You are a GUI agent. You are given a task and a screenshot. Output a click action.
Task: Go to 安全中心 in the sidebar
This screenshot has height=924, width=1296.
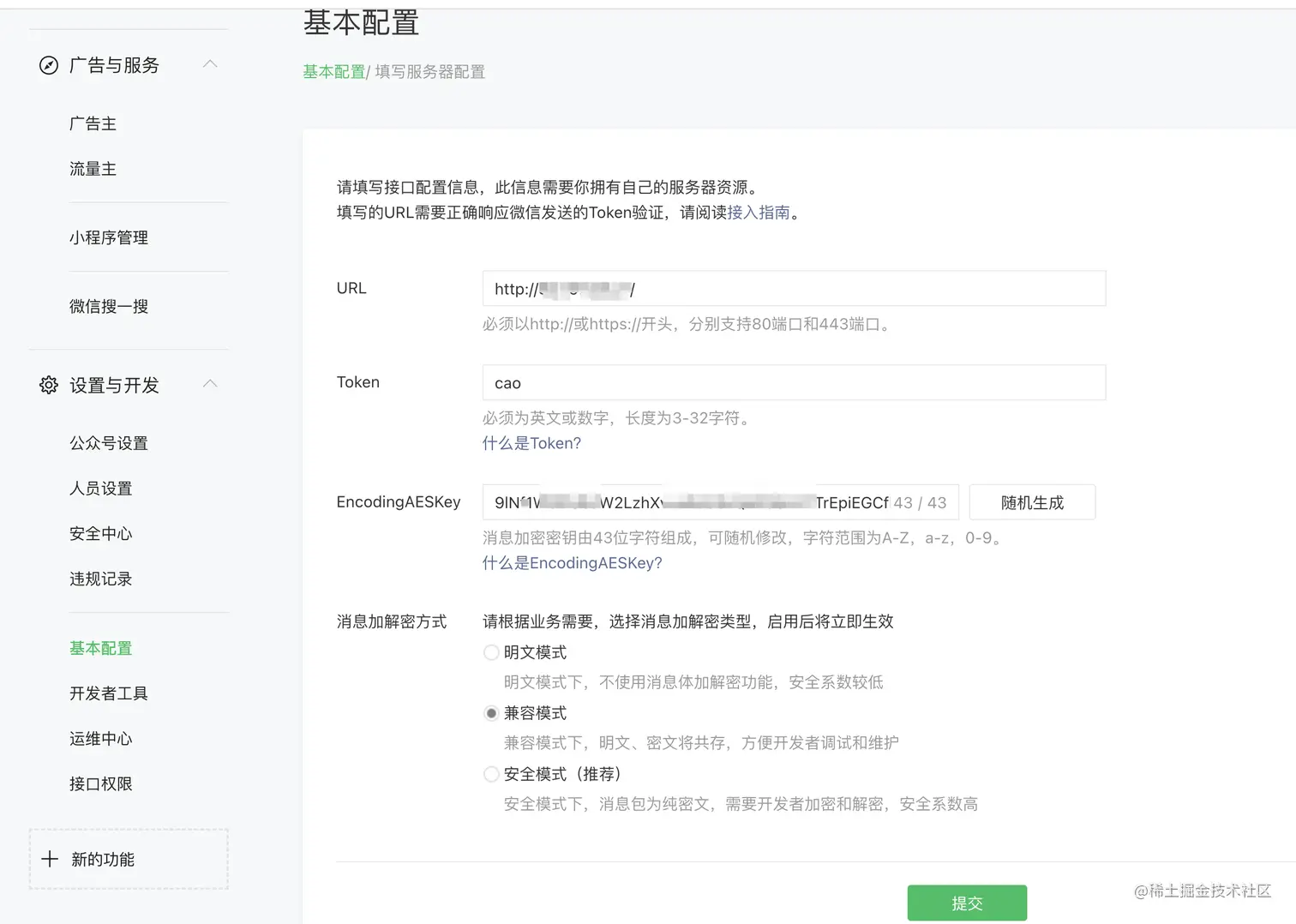point(101,534)
